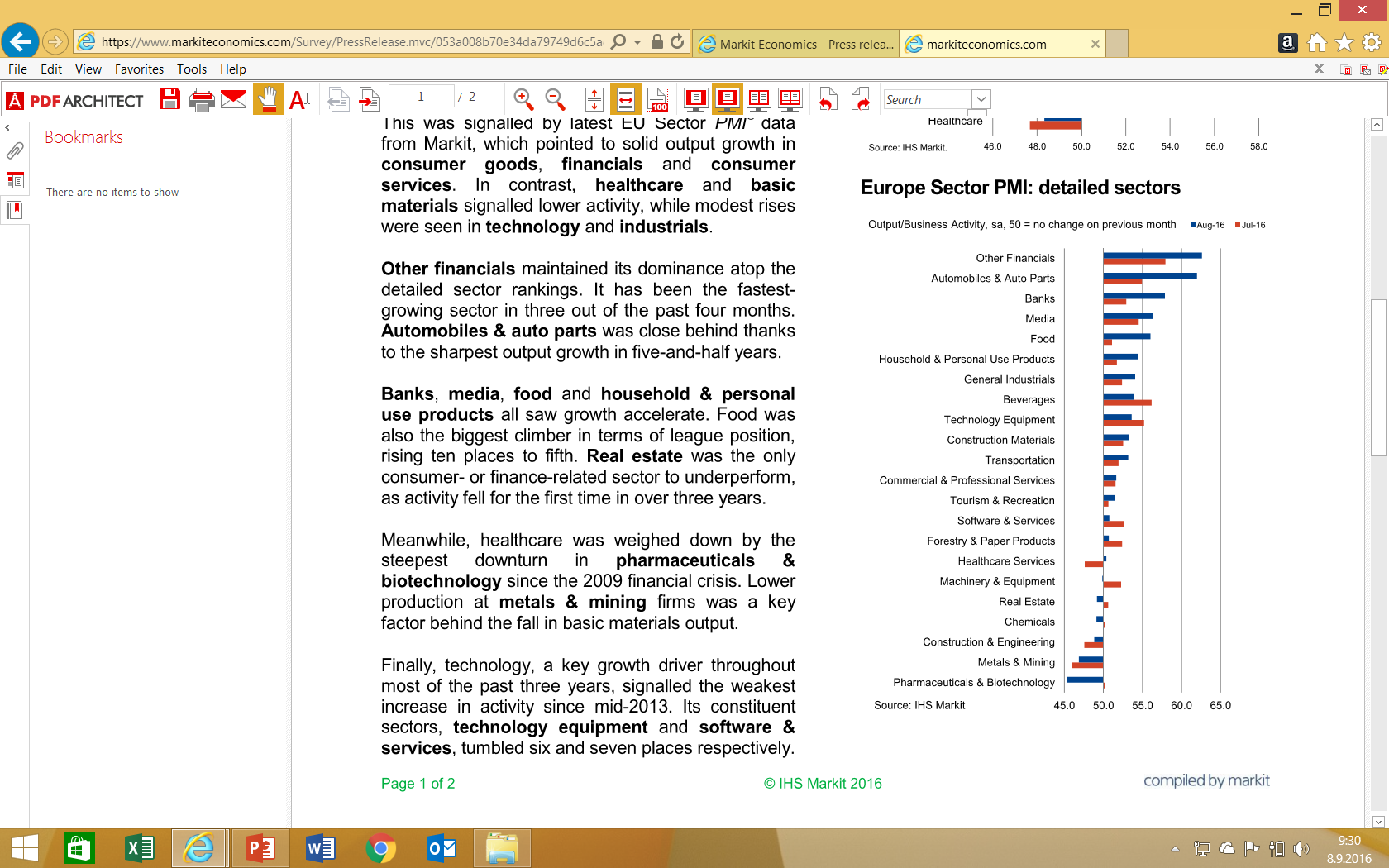Rotate page counterclockwise icon
The width and height of the screenshot is (1389, 868).
point(828,99)
